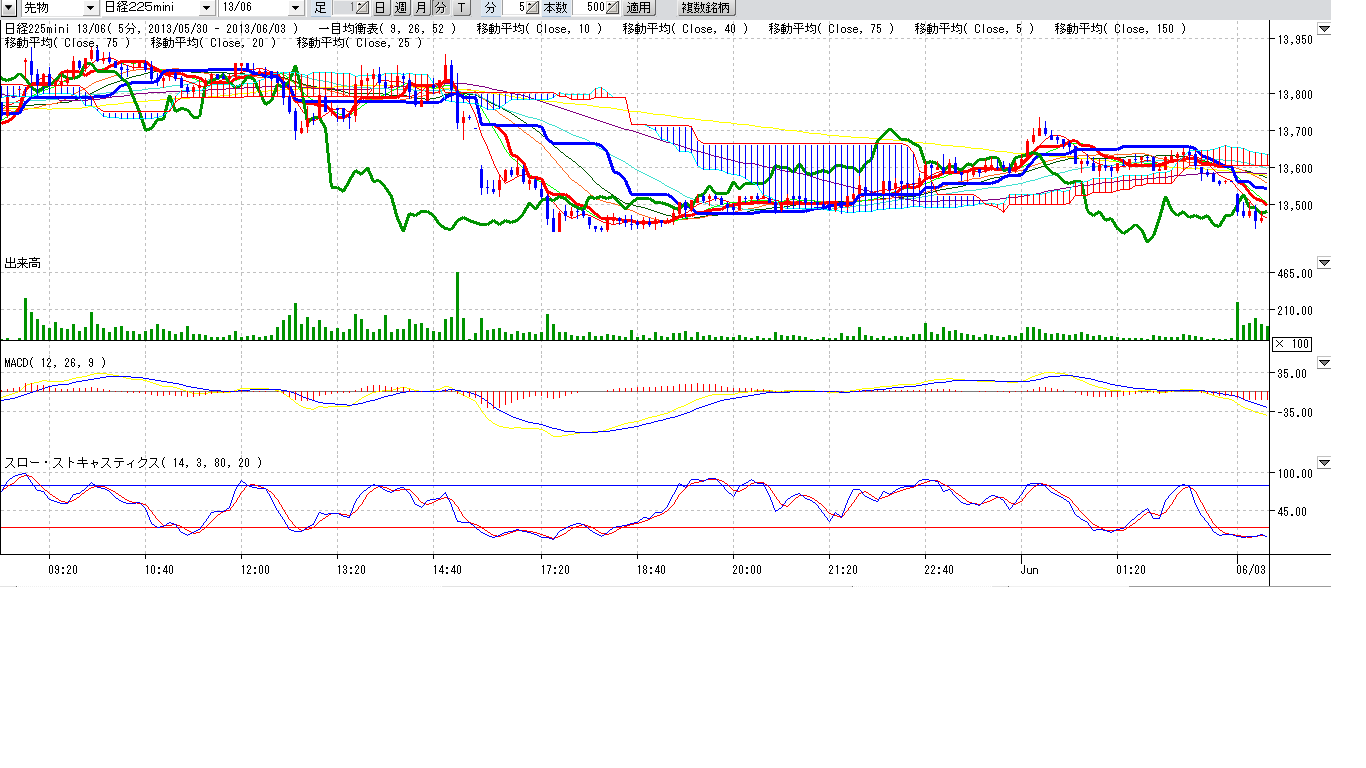Click the bar count stepper next to 500

click(614, 7)
